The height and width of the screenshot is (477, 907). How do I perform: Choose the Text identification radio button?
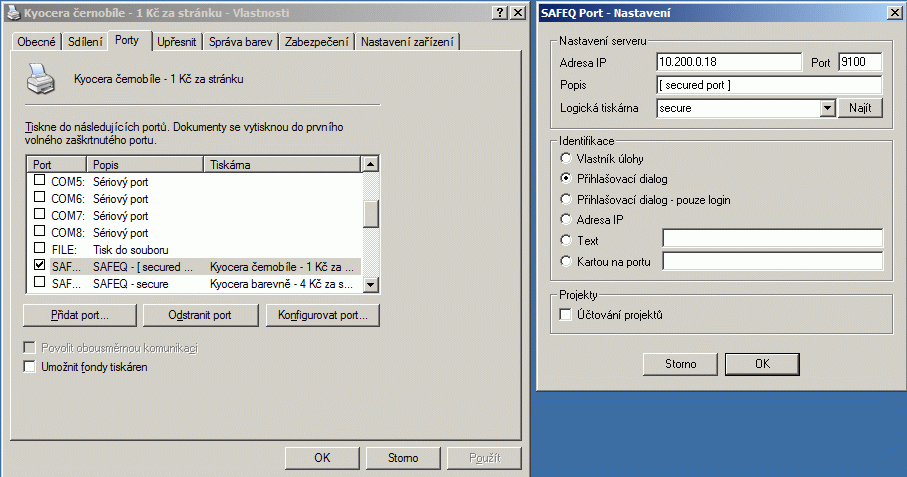(566, 241)
